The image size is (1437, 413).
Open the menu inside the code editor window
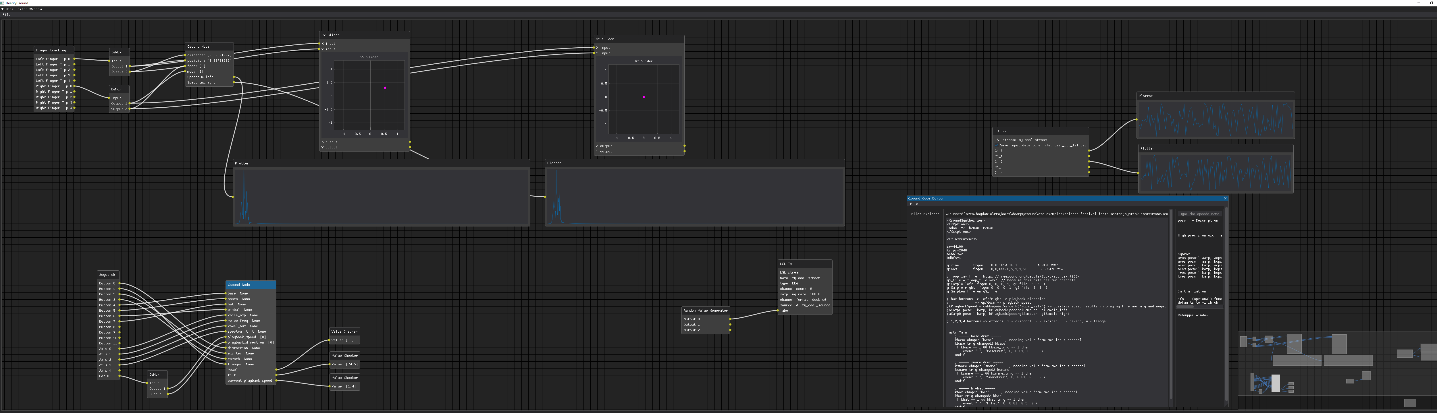tap(914, 206)
